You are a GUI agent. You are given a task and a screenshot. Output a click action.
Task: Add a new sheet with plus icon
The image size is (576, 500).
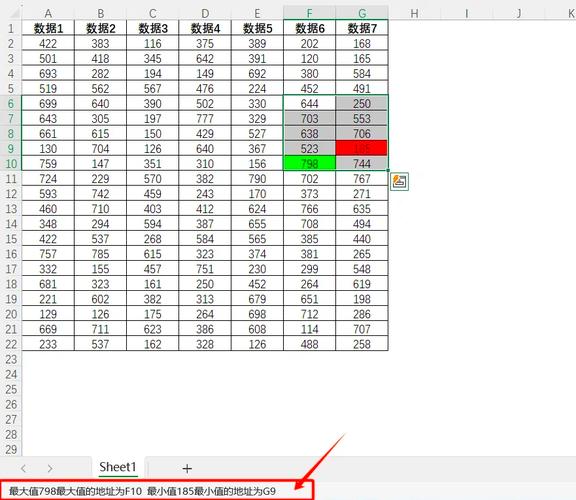click(x=187, y=468)
